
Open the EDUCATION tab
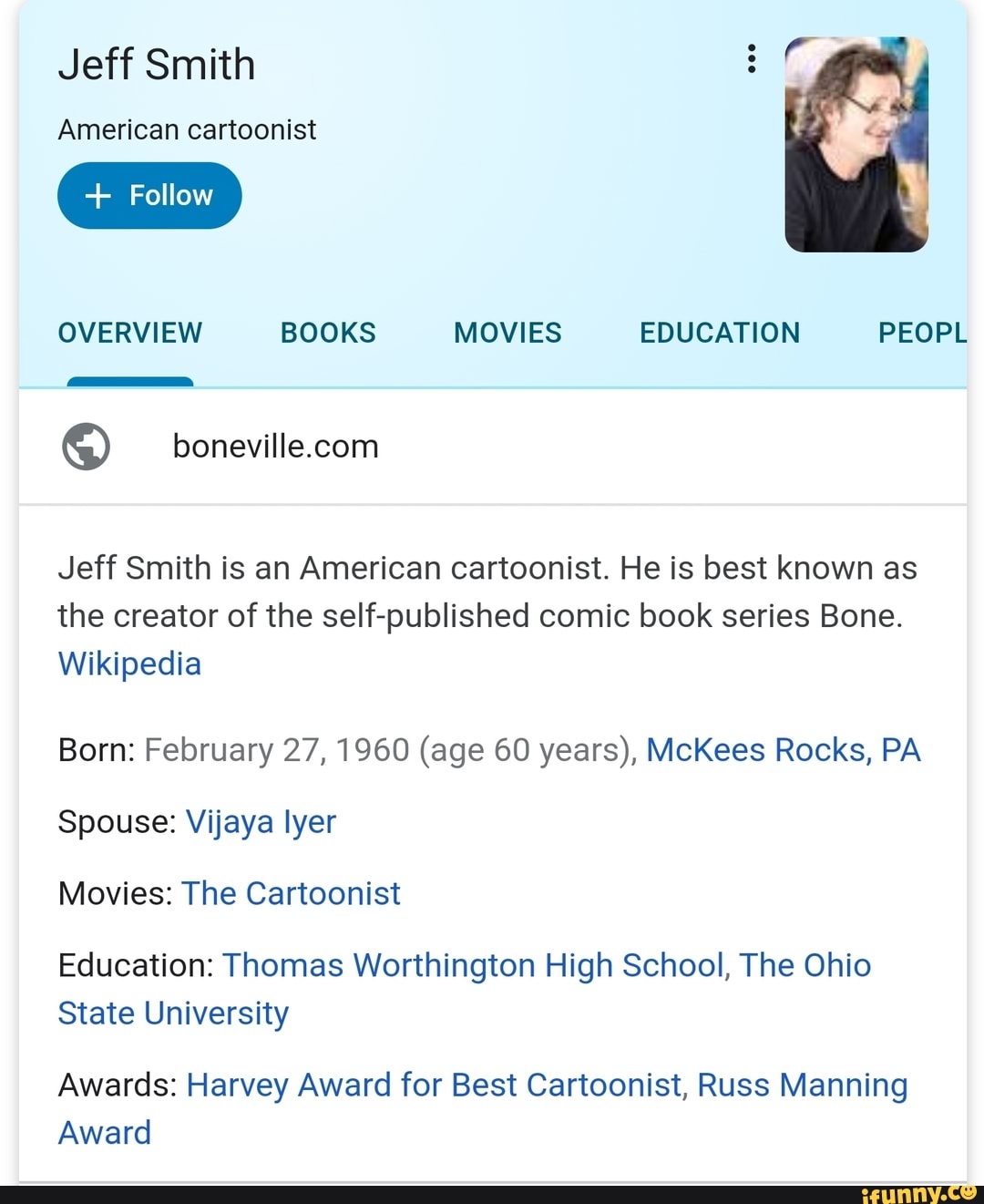tap(719, 332)
